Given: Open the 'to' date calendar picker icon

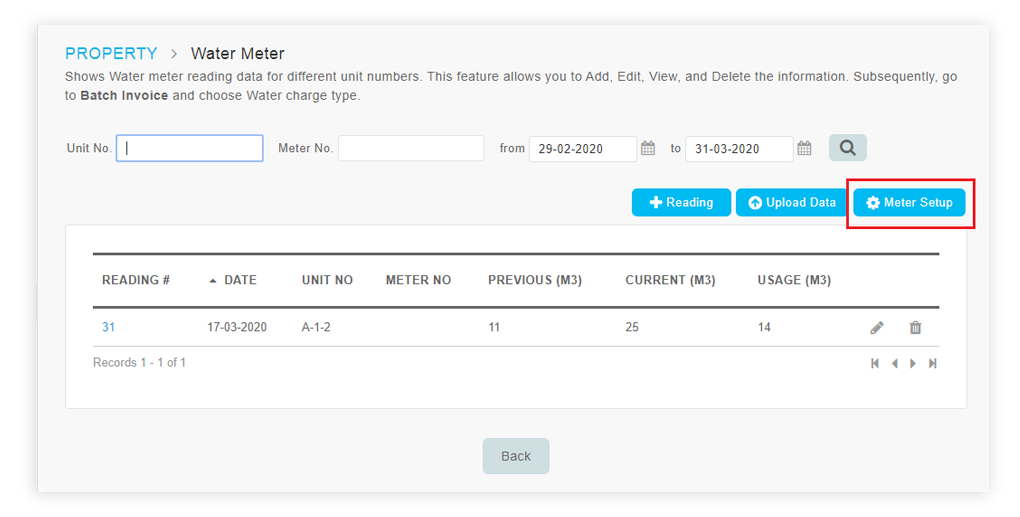Looking at the screenshot, I should click(x=805, y=148).
